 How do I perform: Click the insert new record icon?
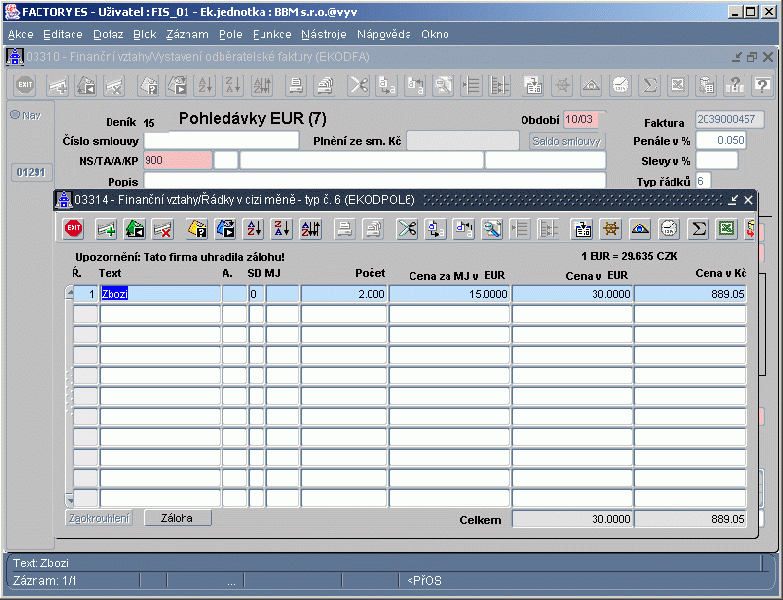[x=106, y=229]
